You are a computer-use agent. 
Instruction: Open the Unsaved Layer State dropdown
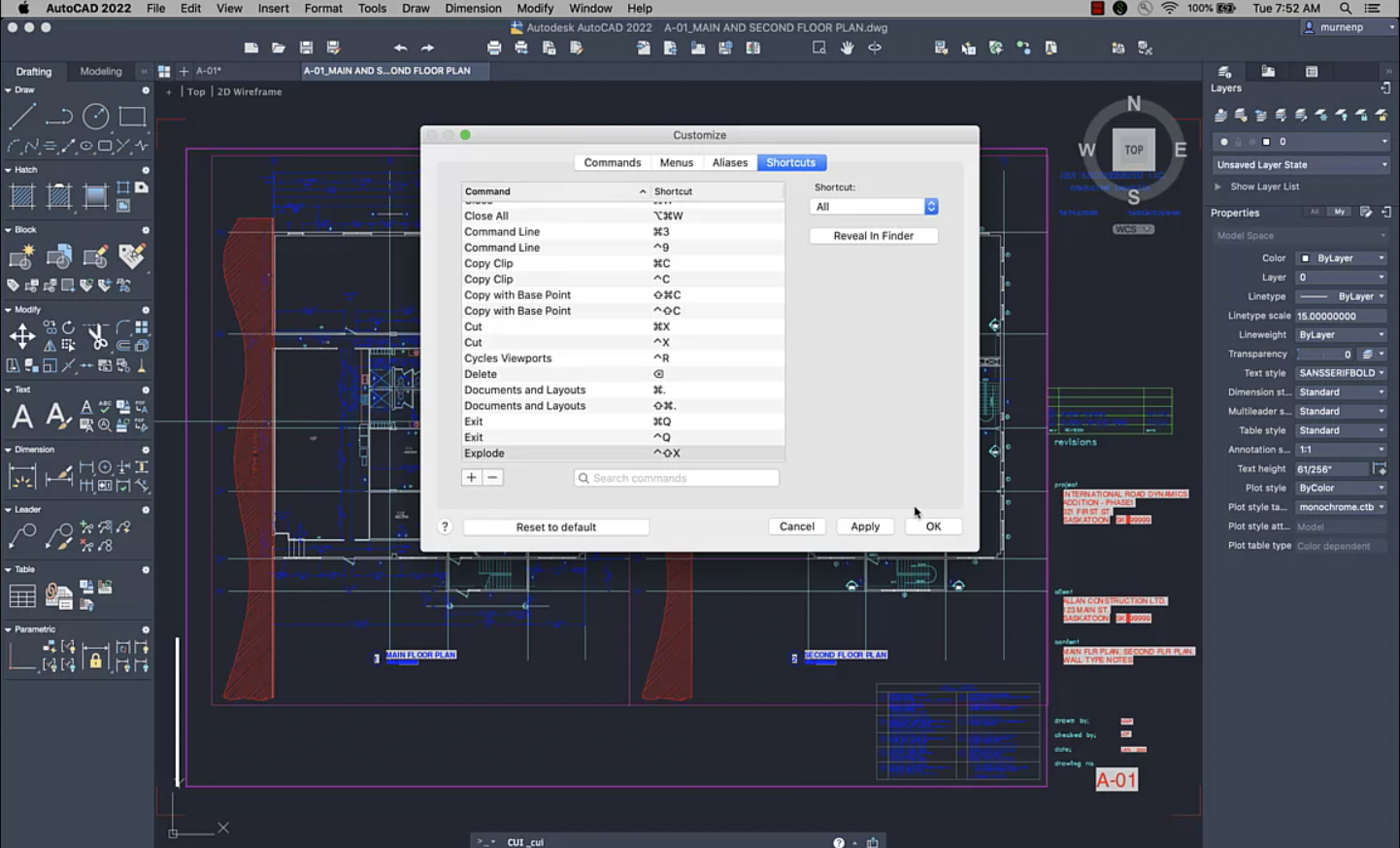click(1301, 165)
